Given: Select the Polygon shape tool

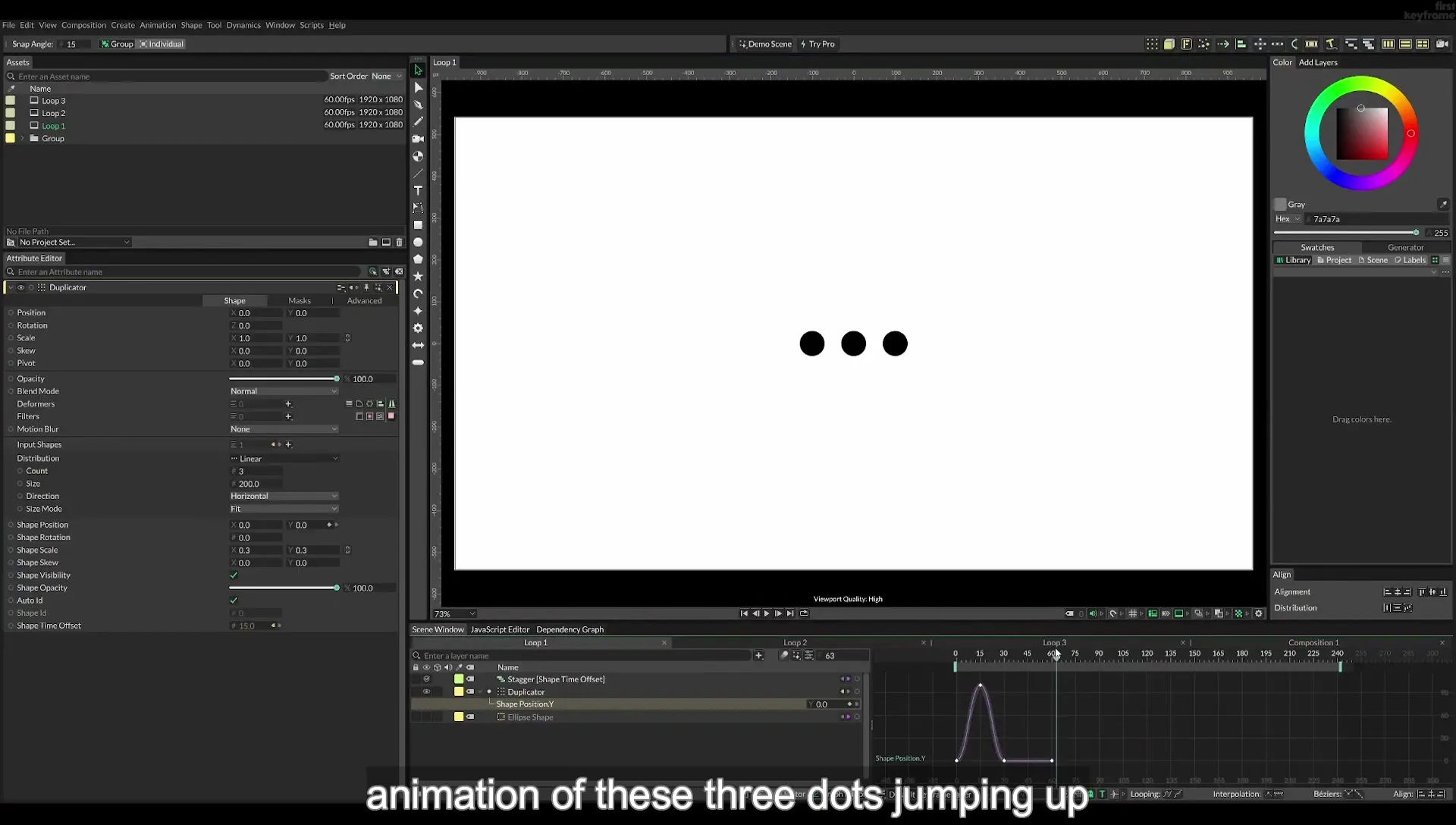Looking at the screenshot, I should point(418,259).
